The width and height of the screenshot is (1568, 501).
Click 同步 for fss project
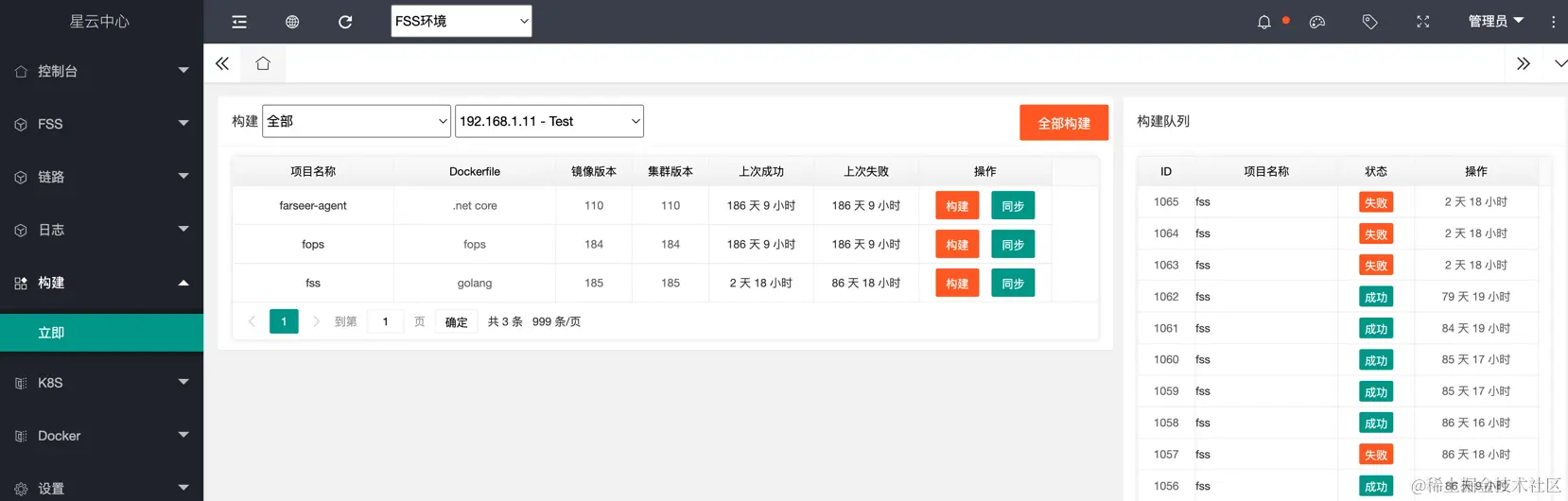coord(1013,283)
